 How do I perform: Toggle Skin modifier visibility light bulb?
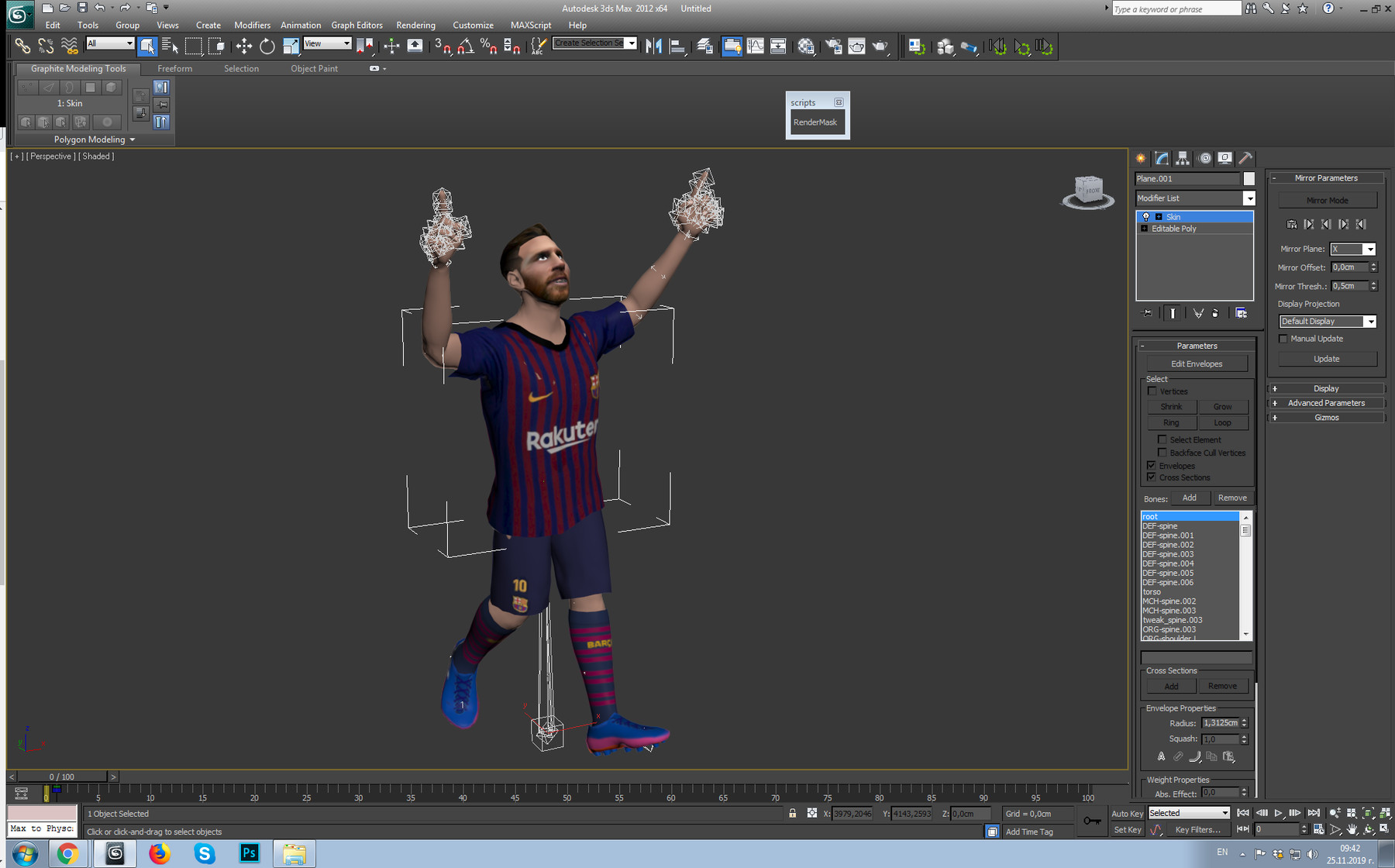[1146, 217]
